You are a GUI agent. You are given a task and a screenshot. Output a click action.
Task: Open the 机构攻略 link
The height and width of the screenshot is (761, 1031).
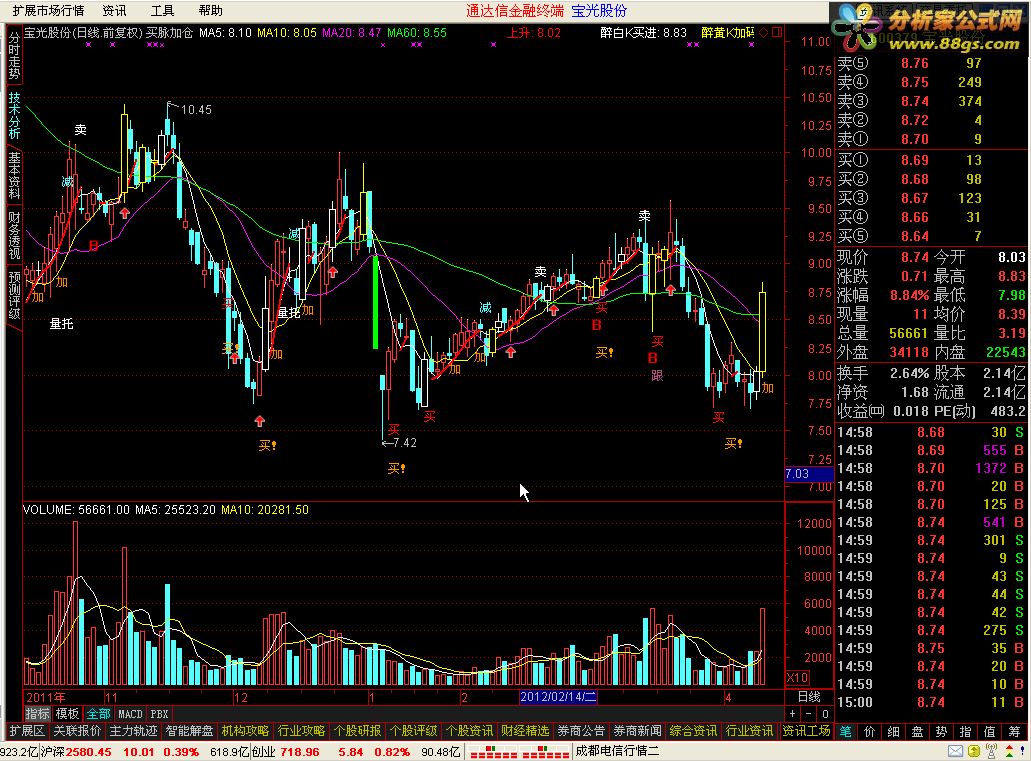tap(245, 731)
